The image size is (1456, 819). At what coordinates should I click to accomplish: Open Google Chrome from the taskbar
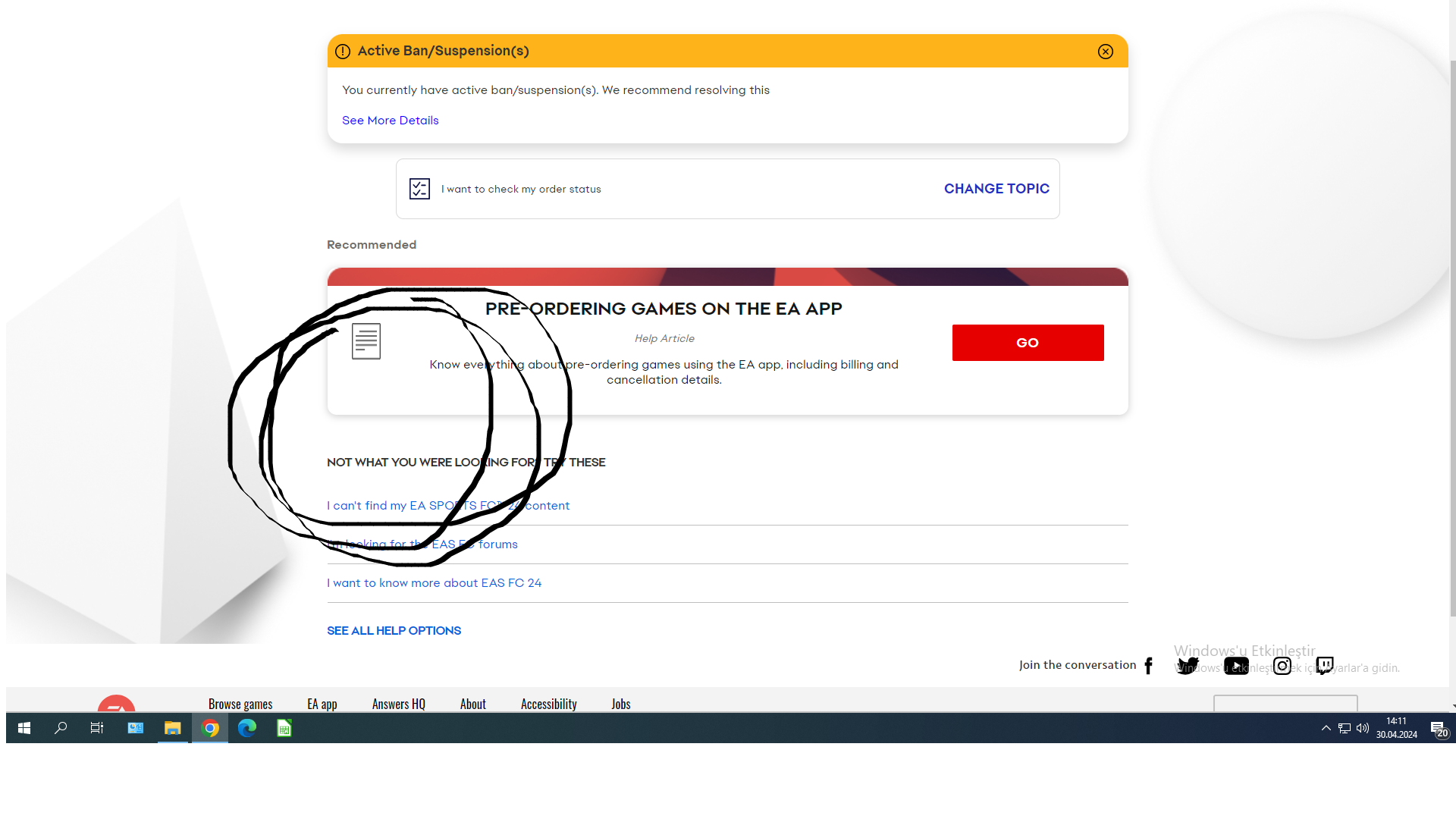(x=210, y=728)
